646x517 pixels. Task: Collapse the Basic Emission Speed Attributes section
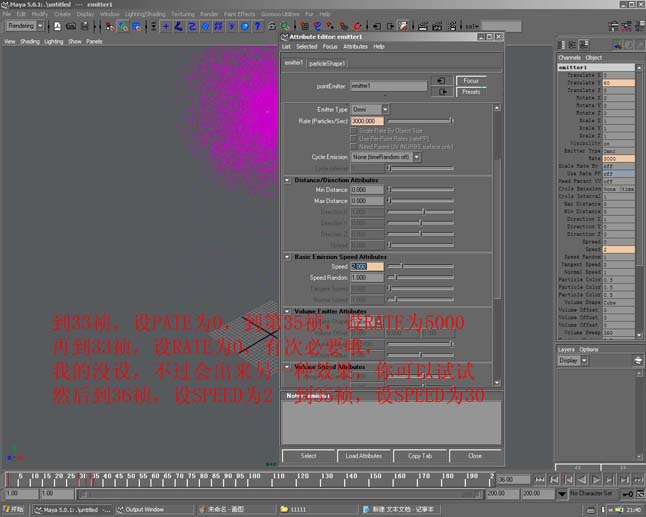[288, 256]
